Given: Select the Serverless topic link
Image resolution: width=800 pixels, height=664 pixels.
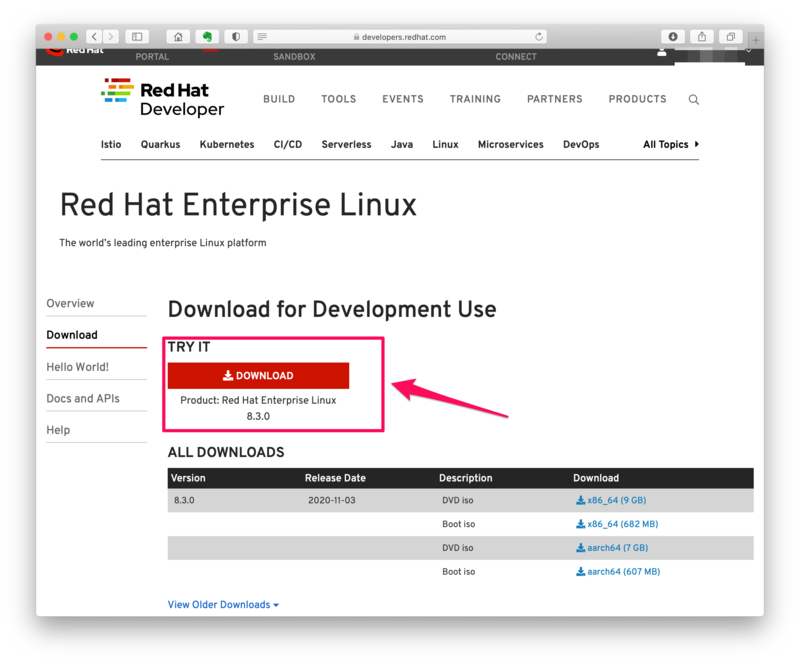Looking at the screenshot, I should [346, 144].
